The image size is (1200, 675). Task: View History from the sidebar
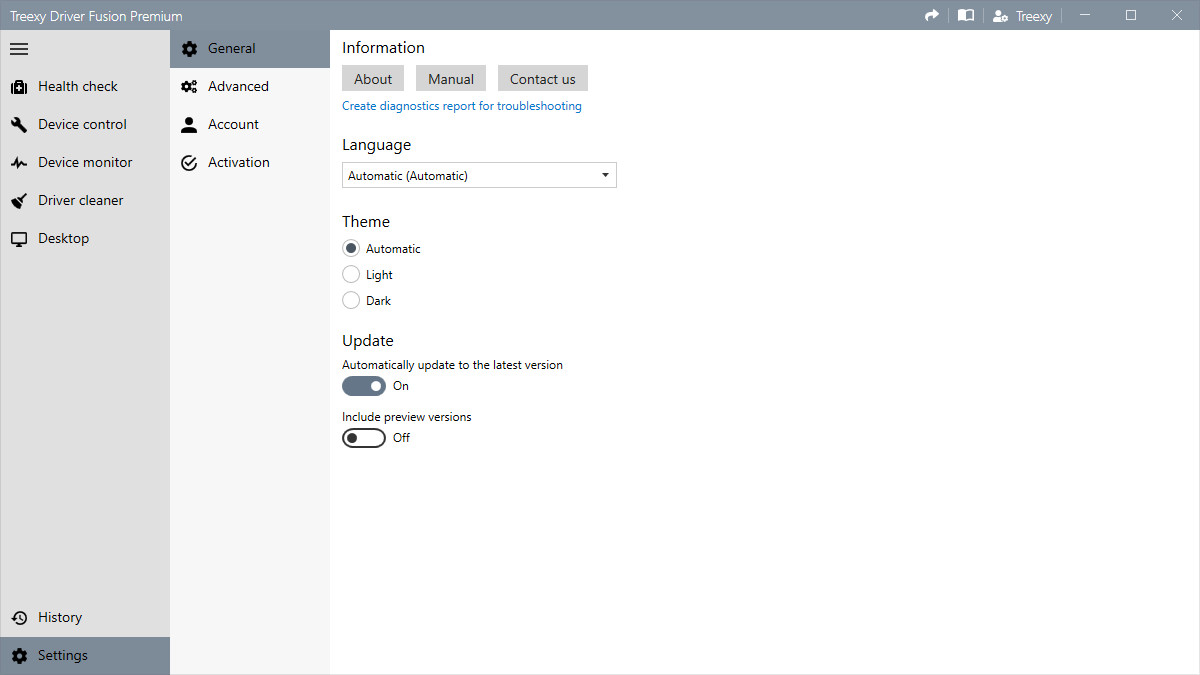(60, 617)
